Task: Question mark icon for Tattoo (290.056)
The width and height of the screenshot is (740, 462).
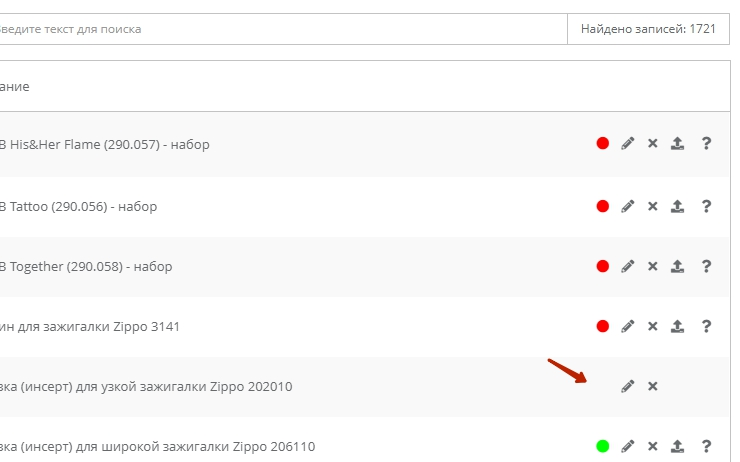Action: click(706, 207)
